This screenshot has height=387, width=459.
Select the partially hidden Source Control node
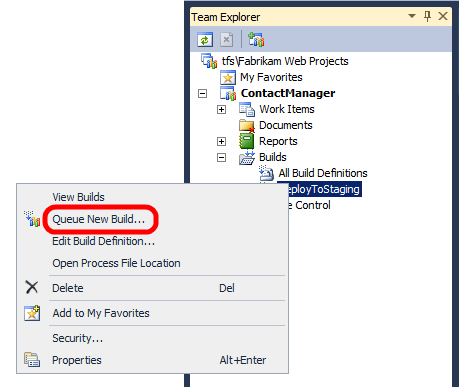310,205
